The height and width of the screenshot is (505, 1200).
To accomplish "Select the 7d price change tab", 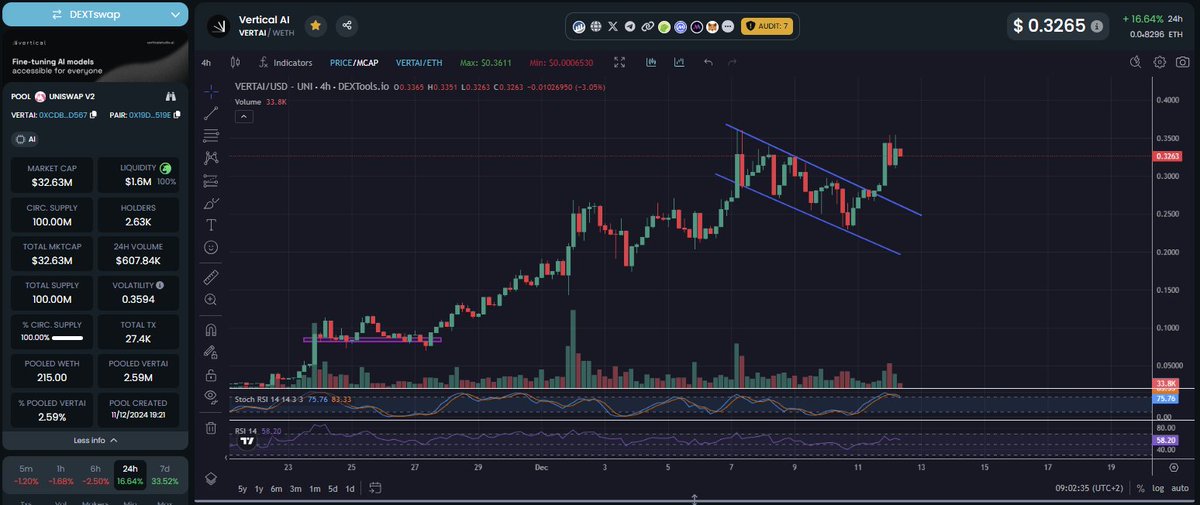I will pyautogui.click(x=165, y=473).
